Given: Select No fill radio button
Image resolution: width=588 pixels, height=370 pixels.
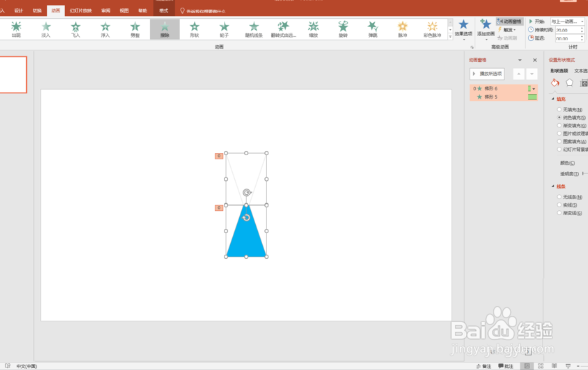Looking at the screenshot, I should (559, 109).
